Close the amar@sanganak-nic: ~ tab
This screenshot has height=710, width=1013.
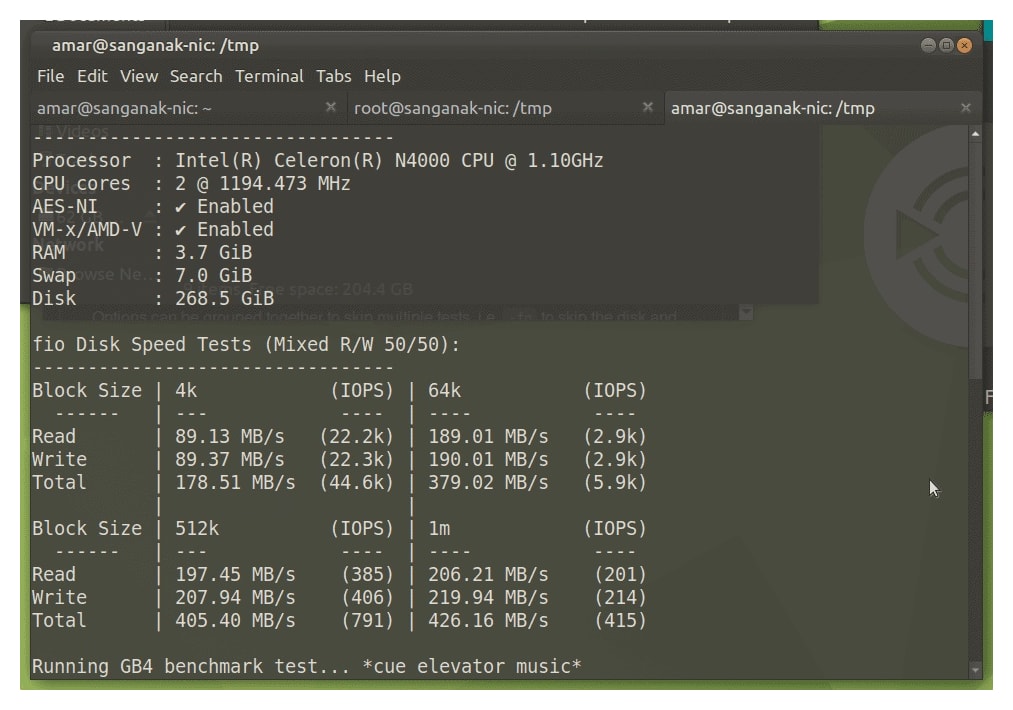[x=330, y=107]
